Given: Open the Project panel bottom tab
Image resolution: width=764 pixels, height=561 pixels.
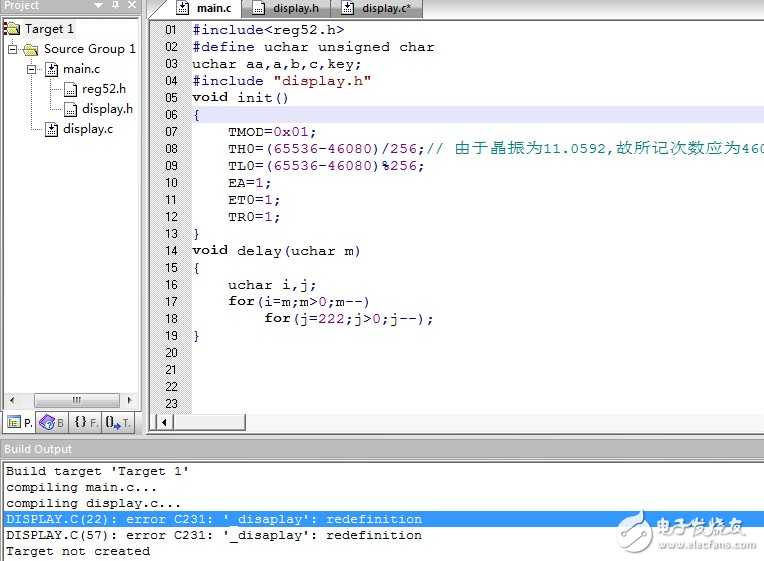Looking at the screenshot, I should click(20, 422).
